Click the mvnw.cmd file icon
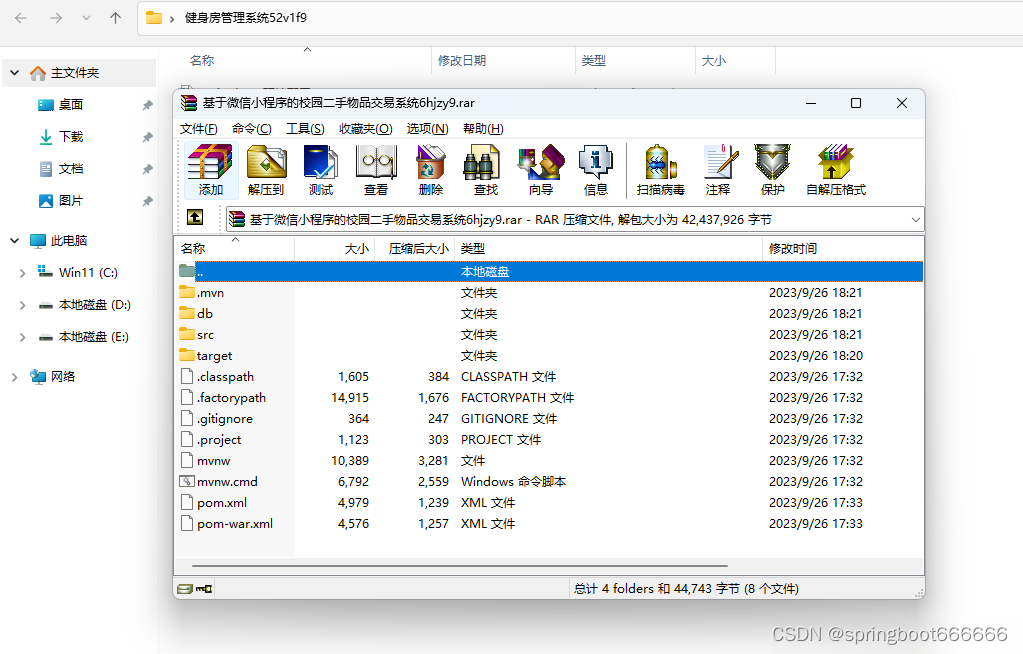Image resolution: width=1023 pixels, height=654 pixels. pyautogui.click(x=187, y=482)
